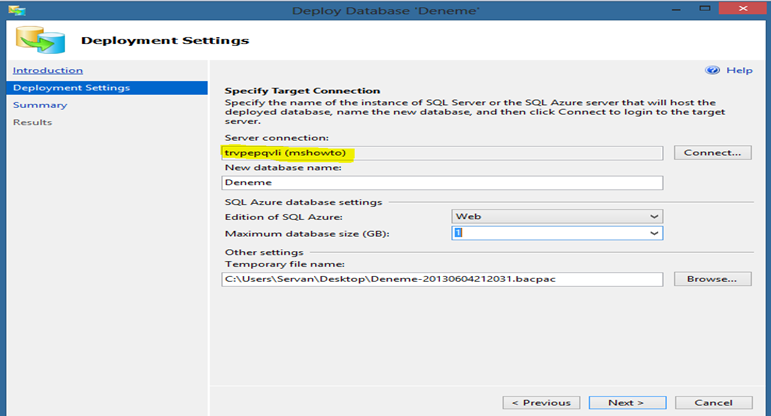Select Deployment Settings in the sidebar
This screenshot has width=771, height=416.
(107, 88)
